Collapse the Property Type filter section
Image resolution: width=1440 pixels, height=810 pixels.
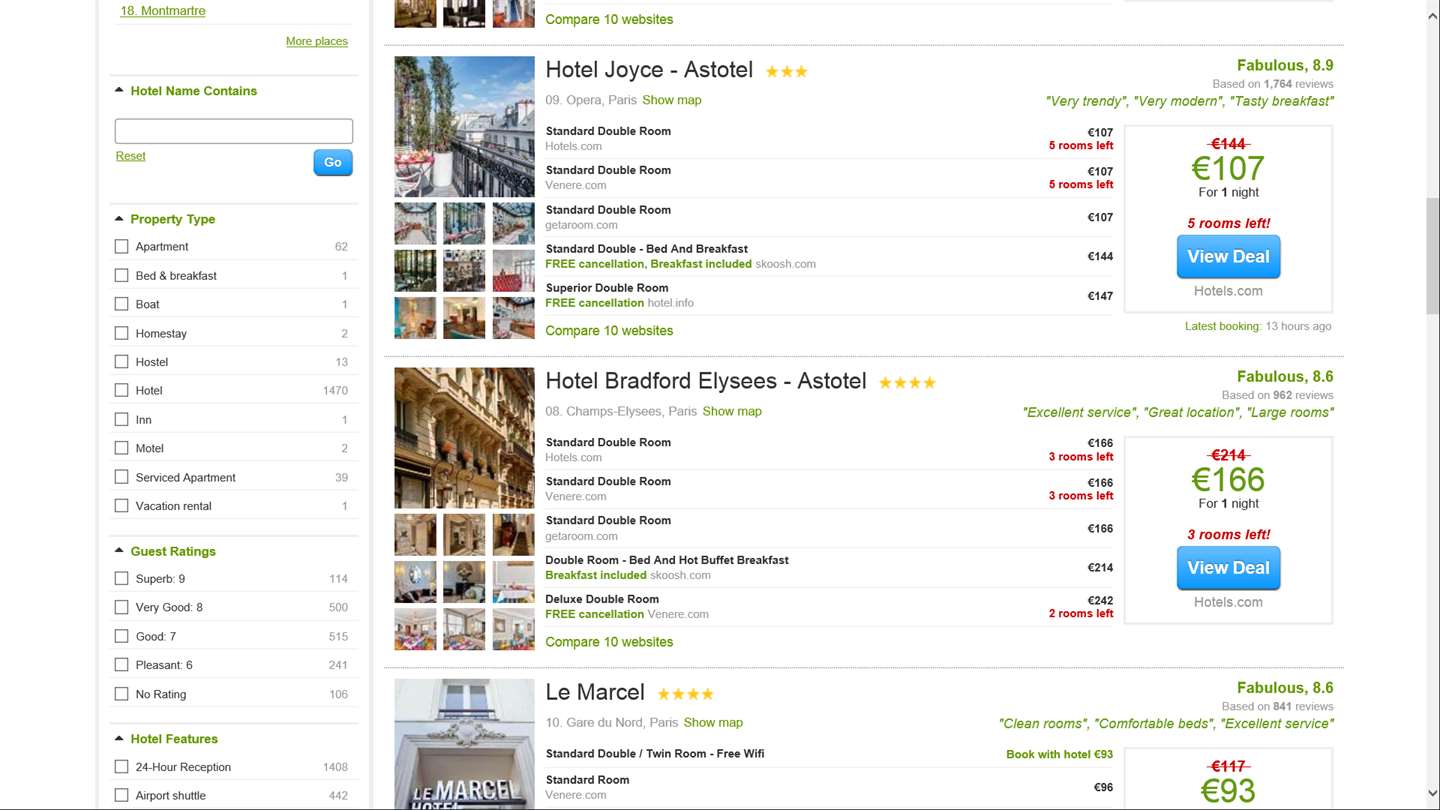coord(120,219)
